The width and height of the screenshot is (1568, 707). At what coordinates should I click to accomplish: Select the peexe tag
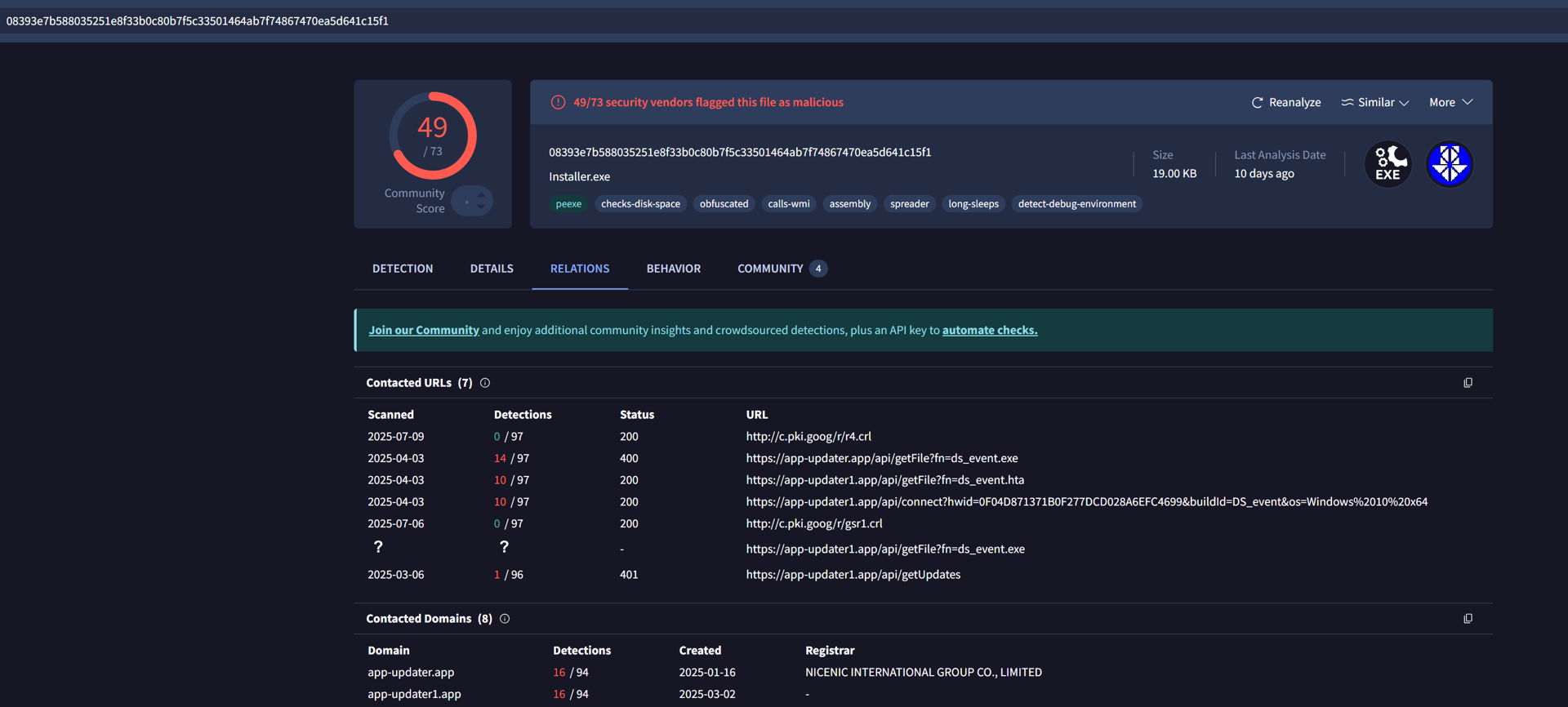[568, 204]
